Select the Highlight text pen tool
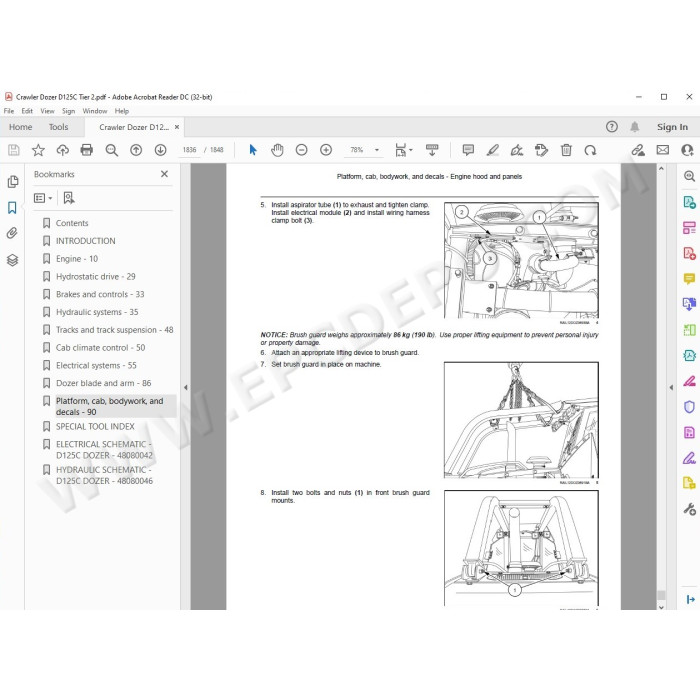Screen dimensions: 700x700 click(x=492, y=150)
